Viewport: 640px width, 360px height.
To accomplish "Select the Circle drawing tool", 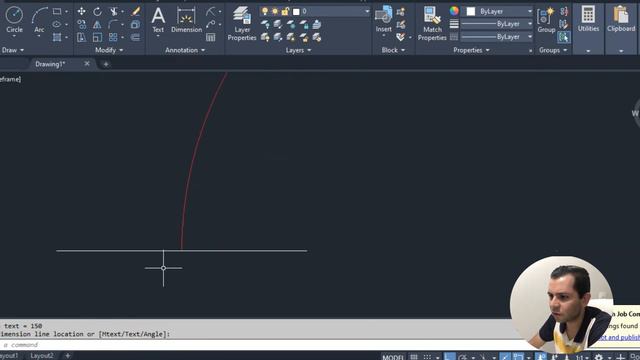I will click(x=14, y=19).
